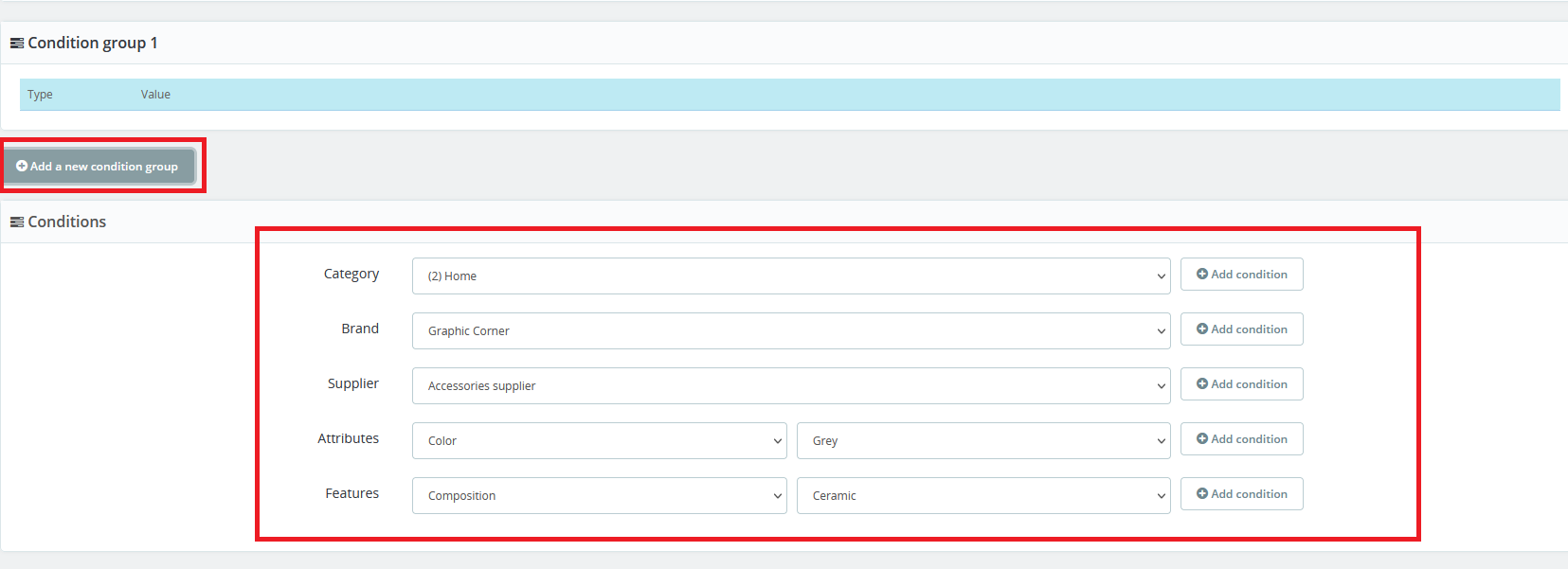Viewport: 1568px width, 569px height.
Task: Click the Attributes field label
Action: tap(348, 438)
